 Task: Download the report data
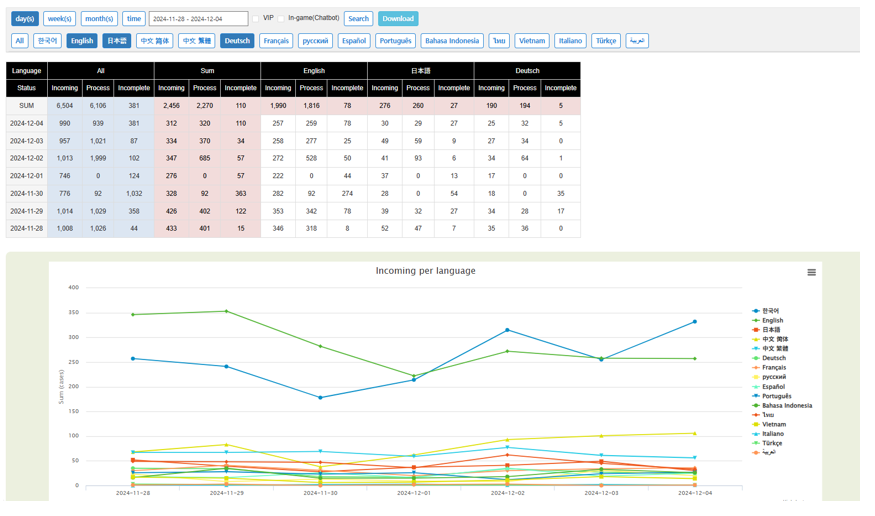[x=397, y=18]
